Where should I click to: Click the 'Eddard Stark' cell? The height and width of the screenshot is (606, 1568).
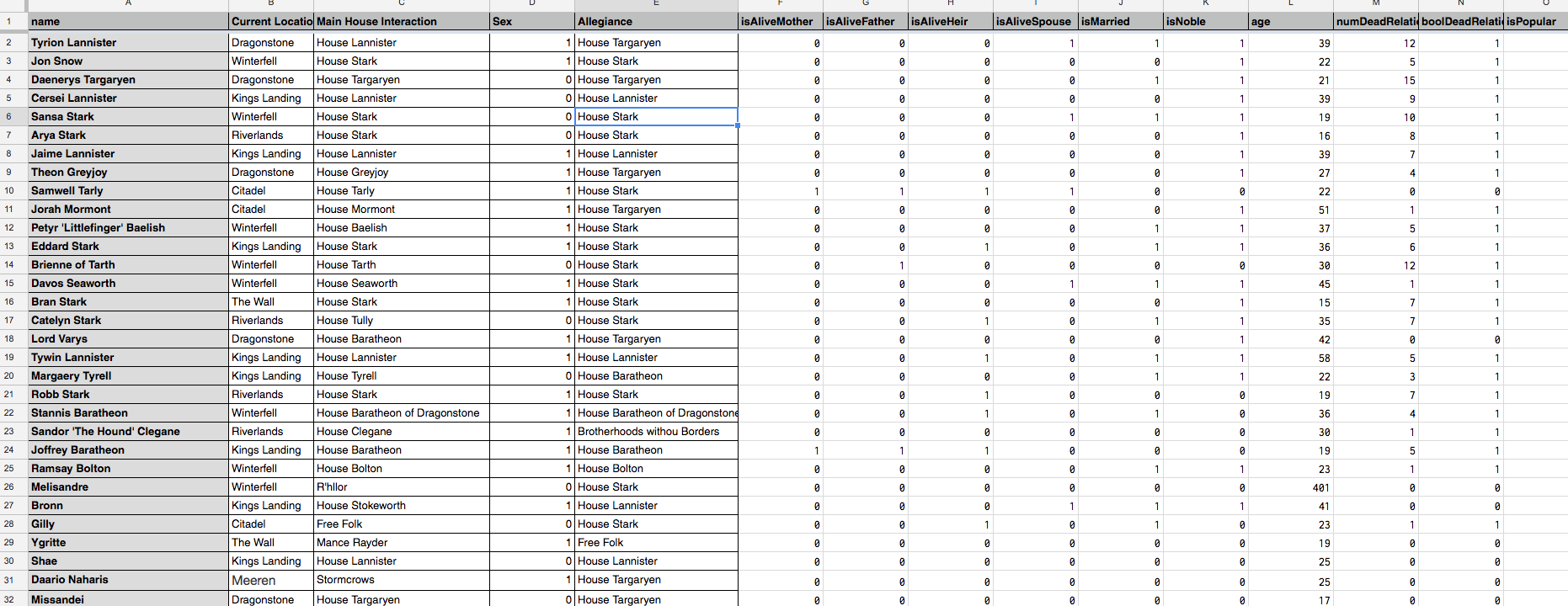coord(128,246)
